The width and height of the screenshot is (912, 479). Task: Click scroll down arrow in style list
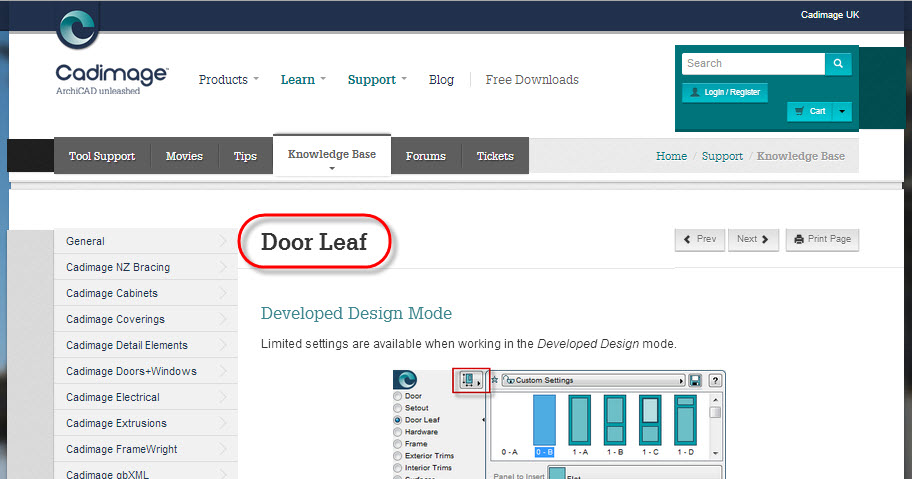pos(715,453)
